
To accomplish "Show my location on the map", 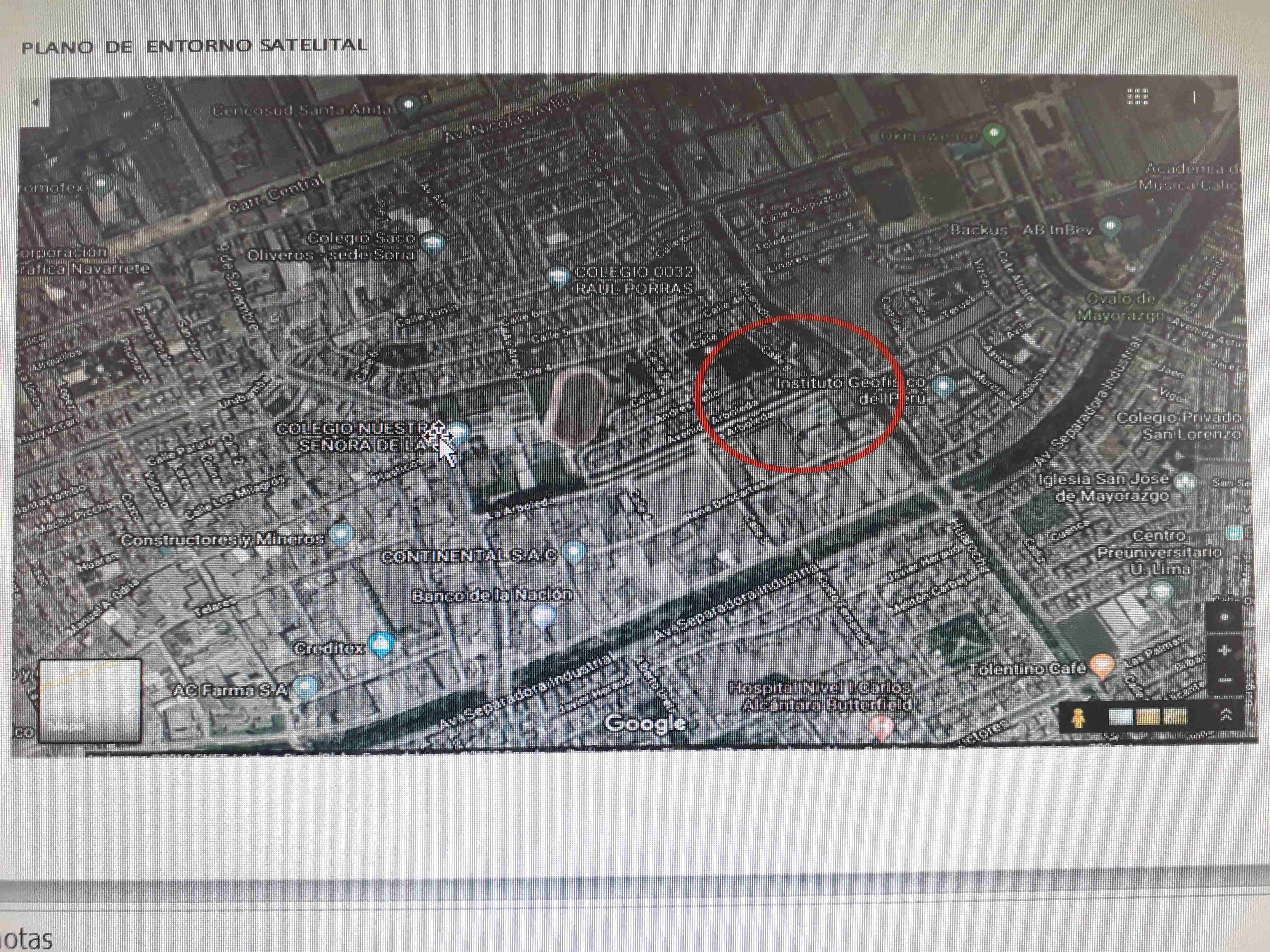I will point(1225,617).
